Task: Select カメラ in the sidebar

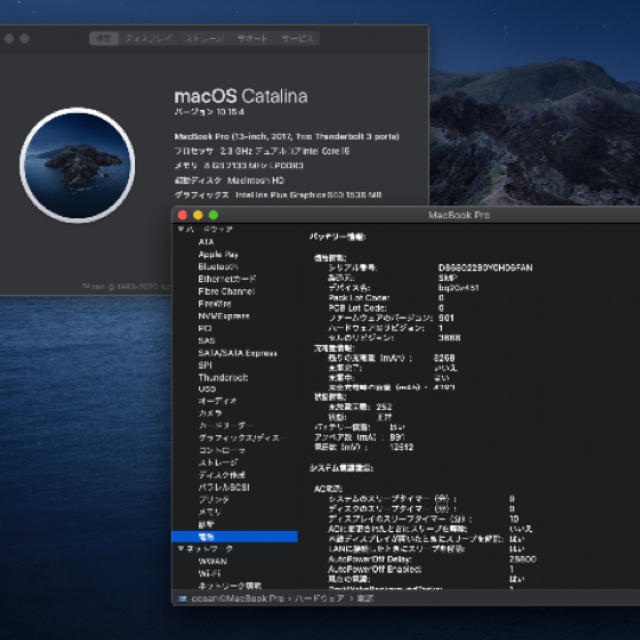Action: pos(210,413)
